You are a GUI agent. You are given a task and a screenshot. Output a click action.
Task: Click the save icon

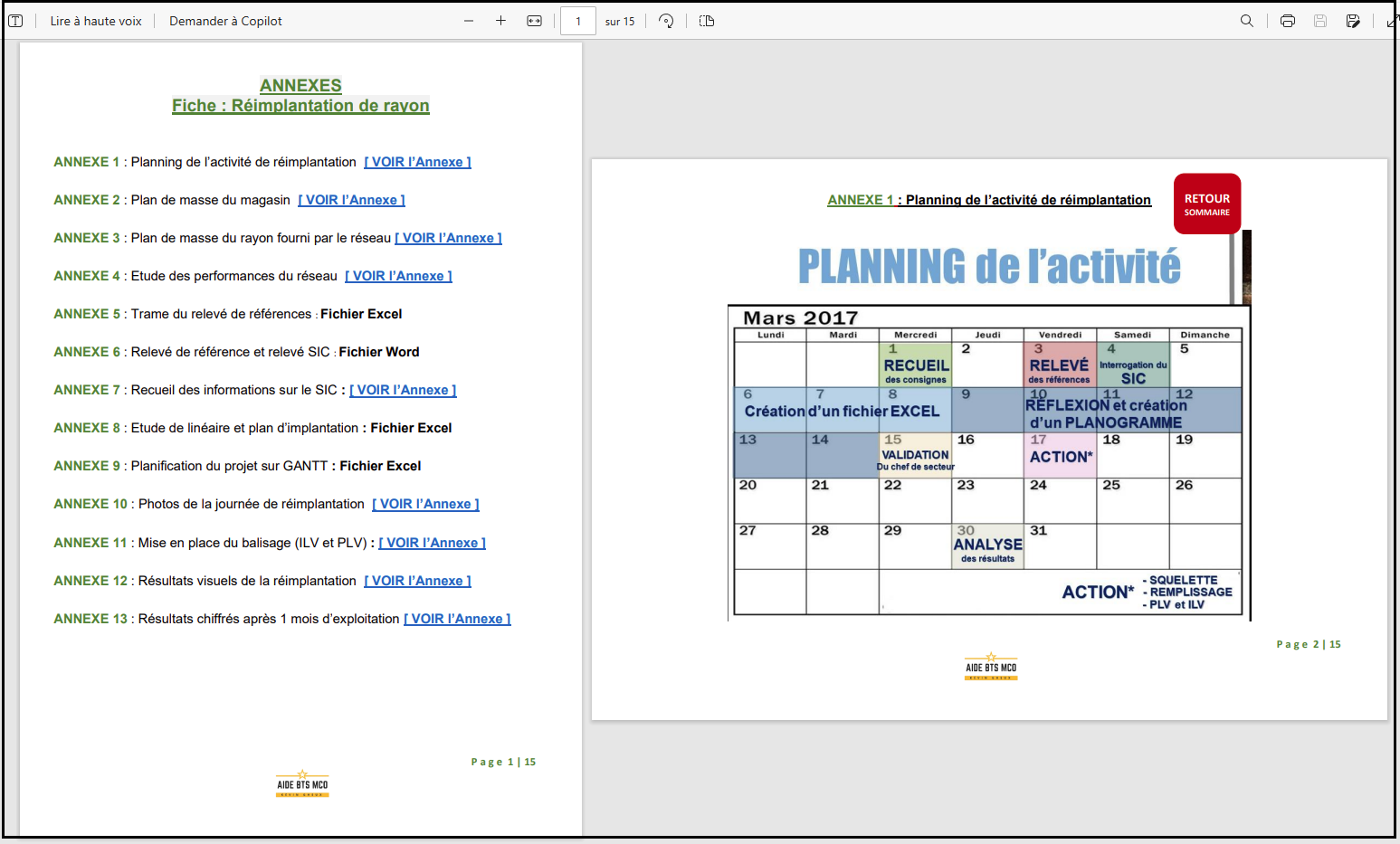1320,21
